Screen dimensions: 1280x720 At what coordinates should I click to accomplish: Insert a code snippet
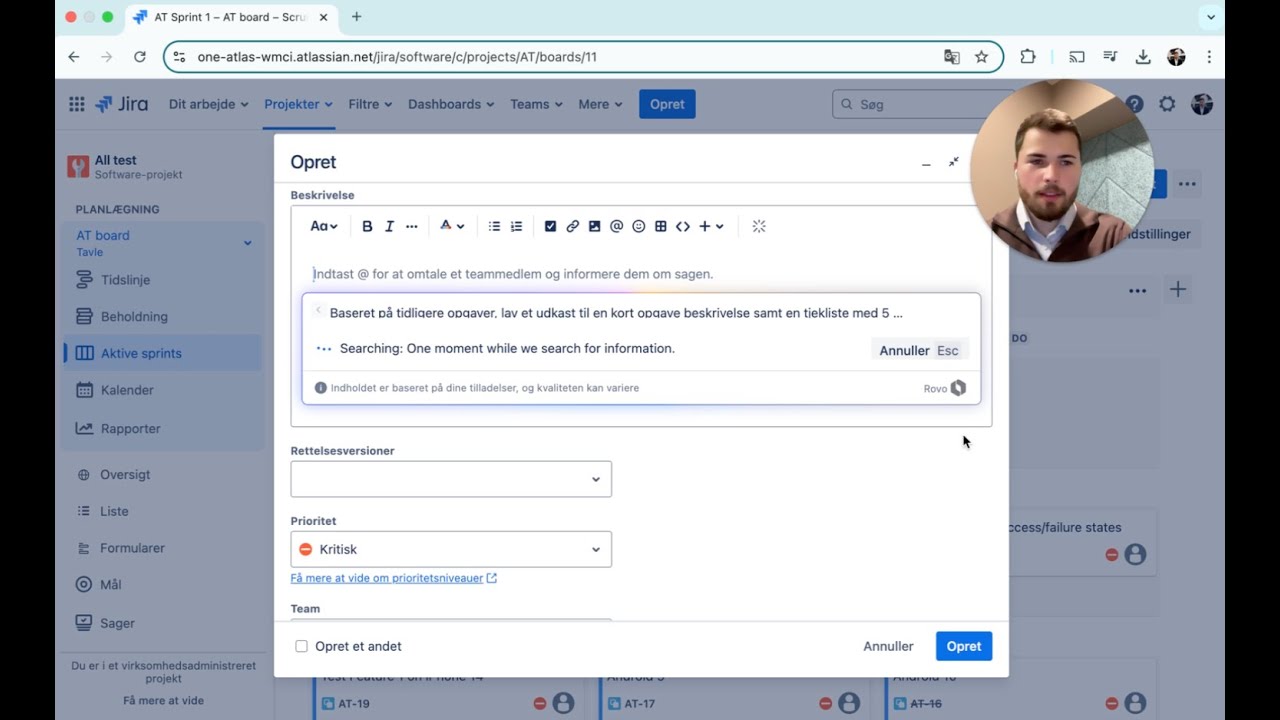(682, 226)
